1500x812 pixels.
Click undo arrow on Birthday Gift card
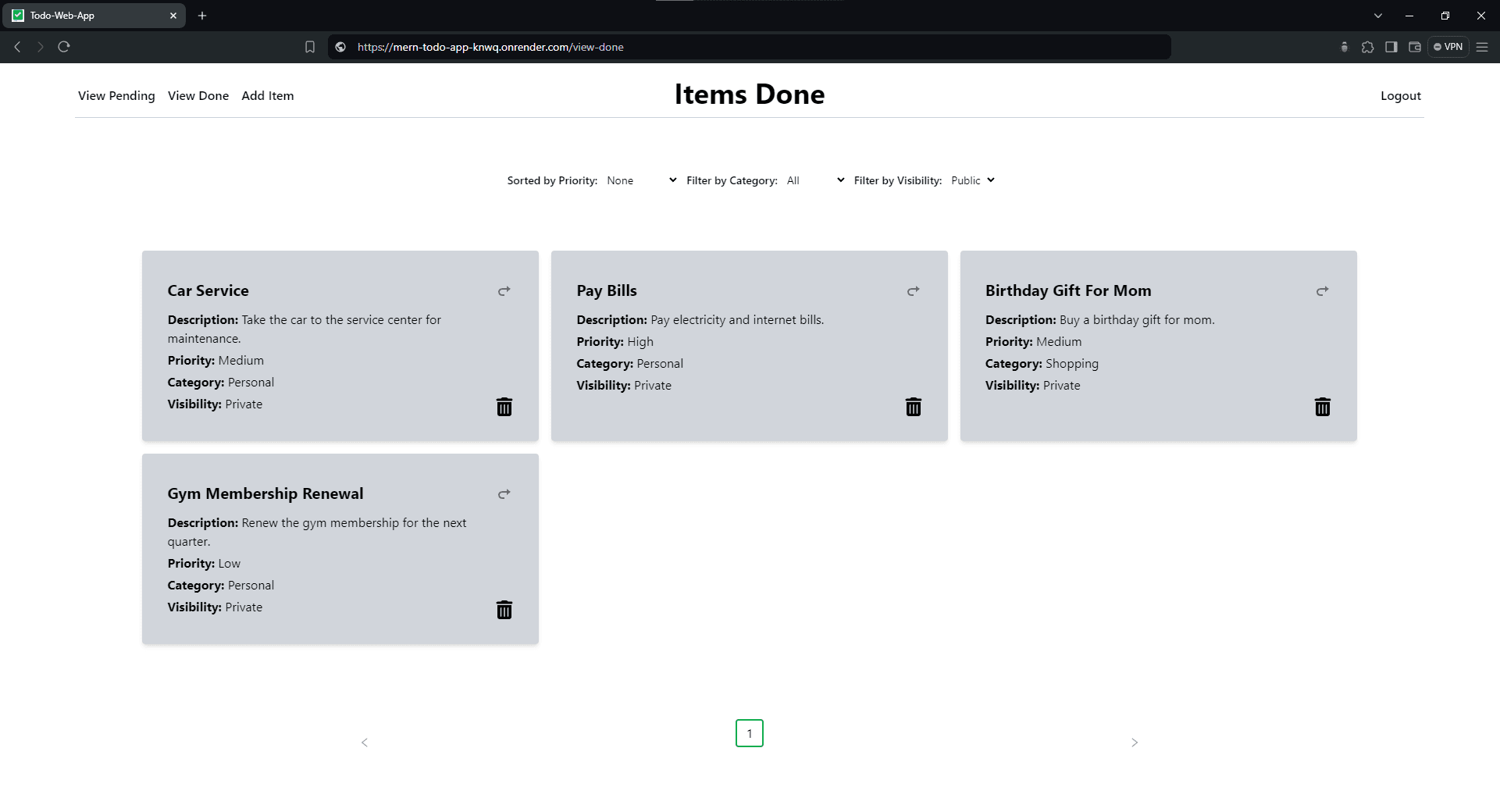click(1322, 291)
